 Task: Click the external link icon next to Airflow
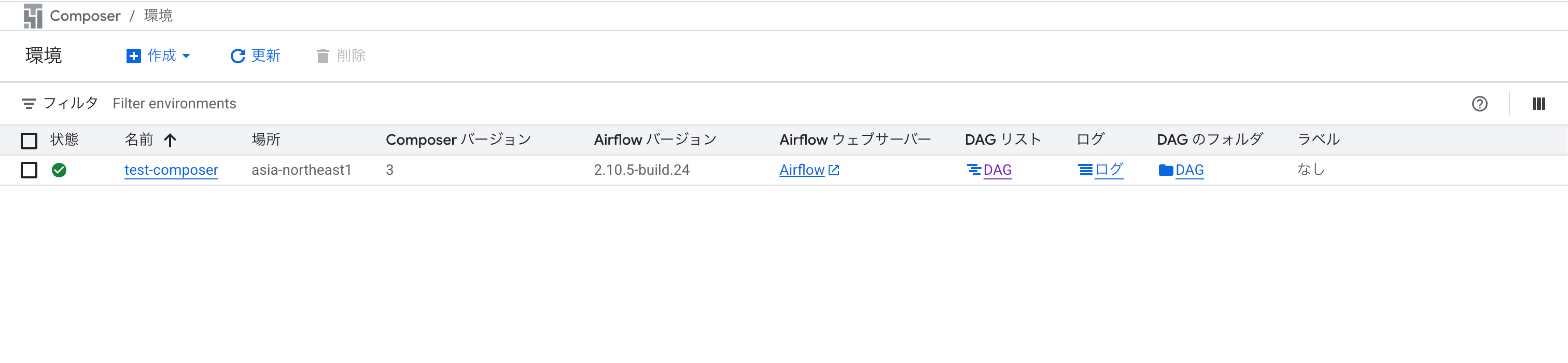click(x=833, y=170)
